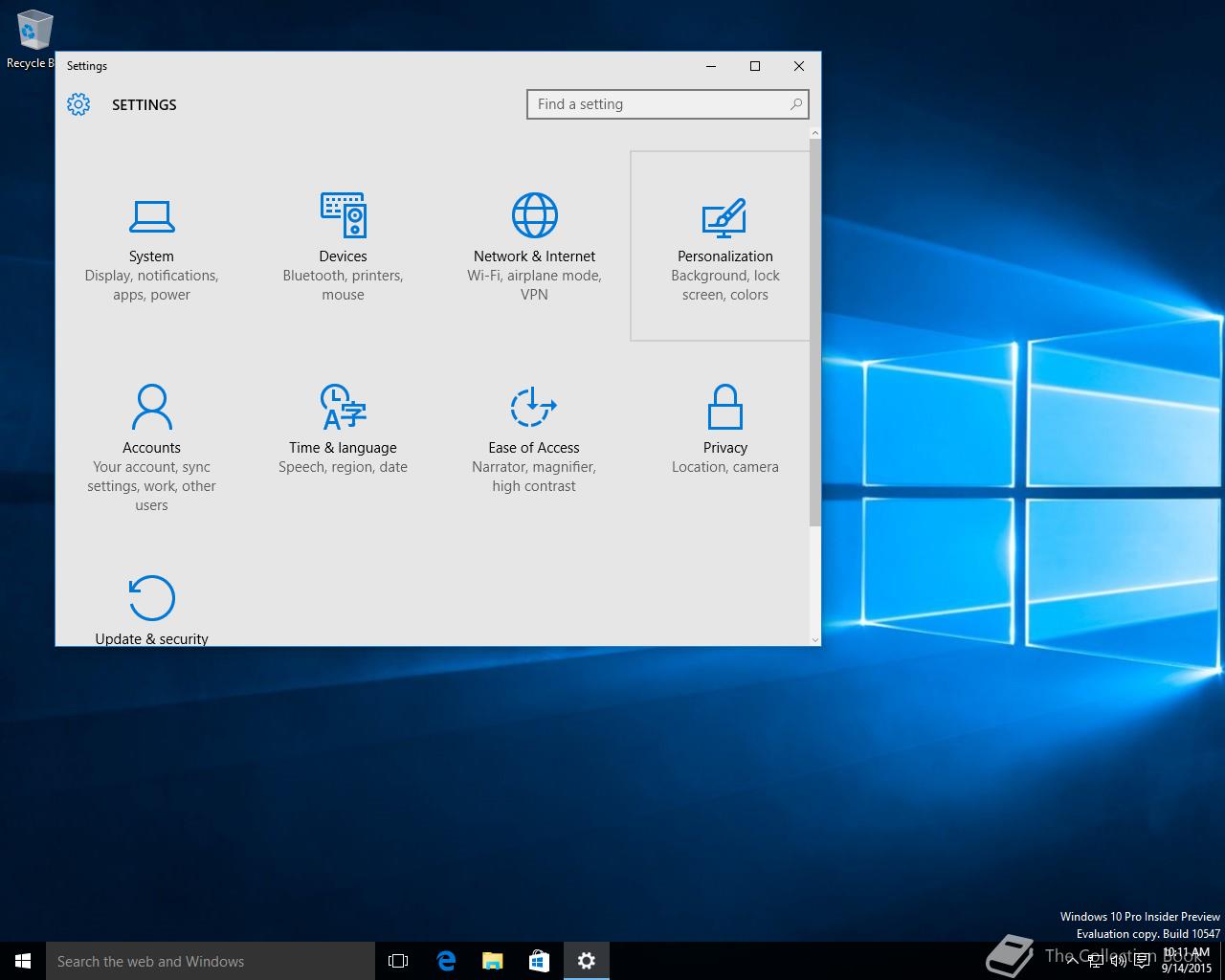Open Task View on the taskbar
Image resolution: width=1225 pixels, height=980 pixels.
(397, 961)
